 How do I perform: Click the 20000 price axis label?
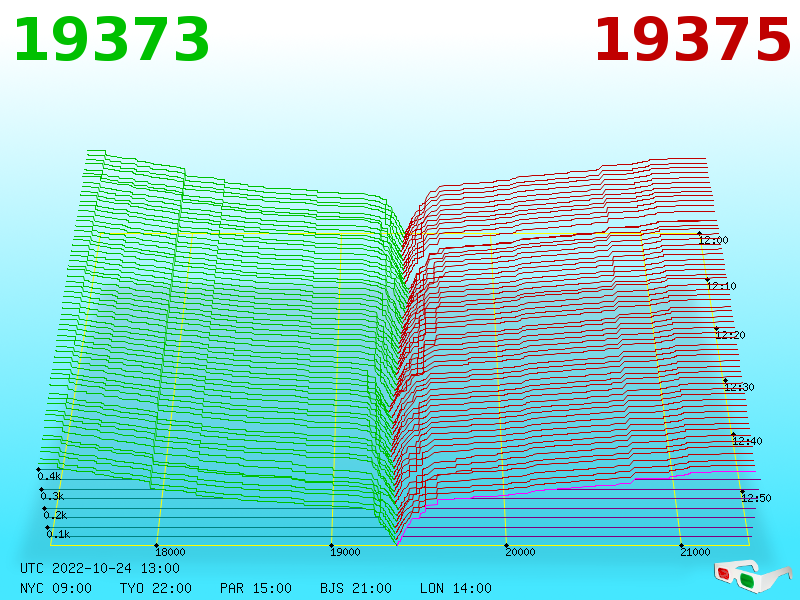520,552
